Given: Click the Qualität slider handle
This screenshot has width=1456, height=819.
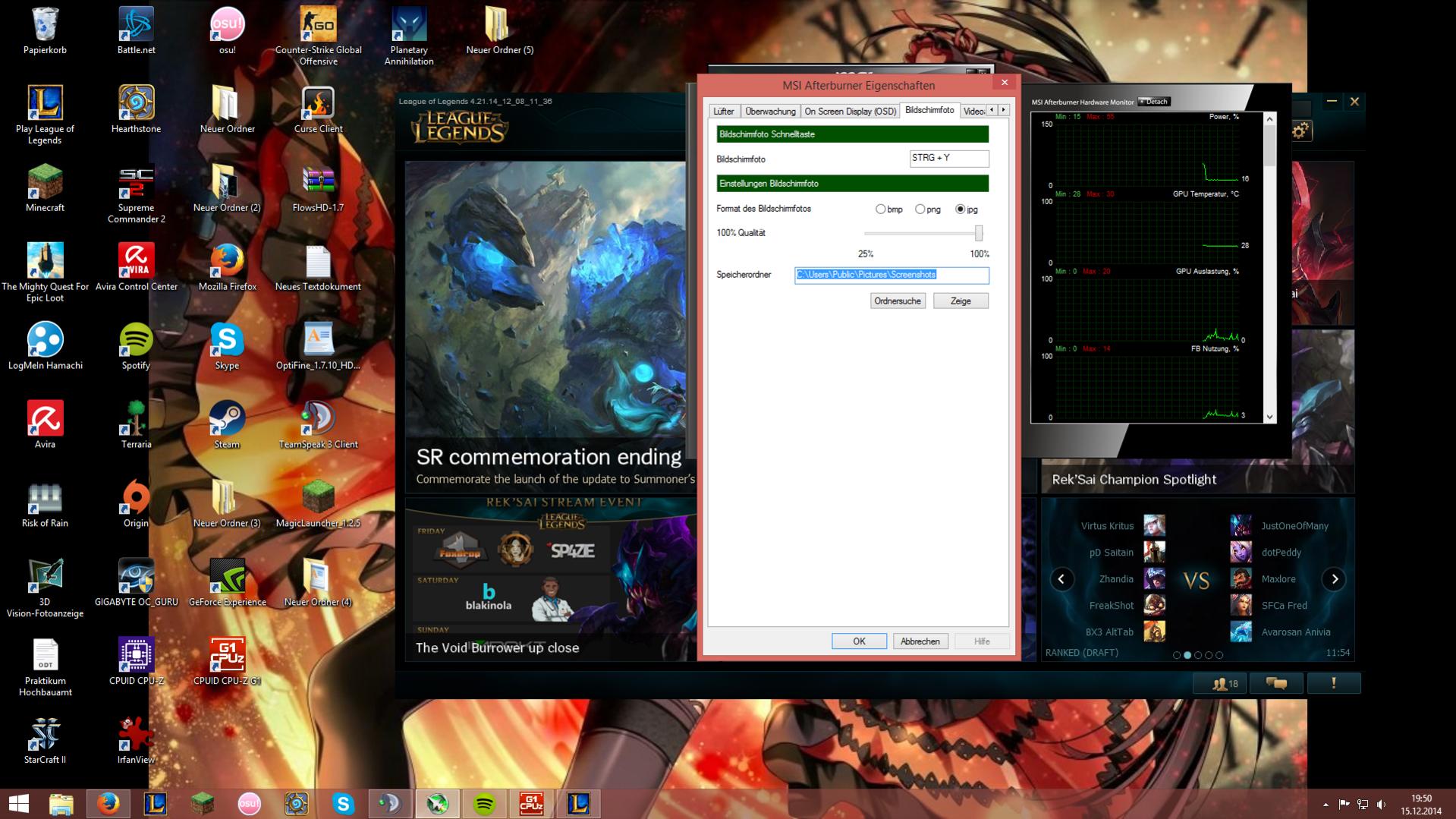Looking at the screenshot, I should coord(979,233).
